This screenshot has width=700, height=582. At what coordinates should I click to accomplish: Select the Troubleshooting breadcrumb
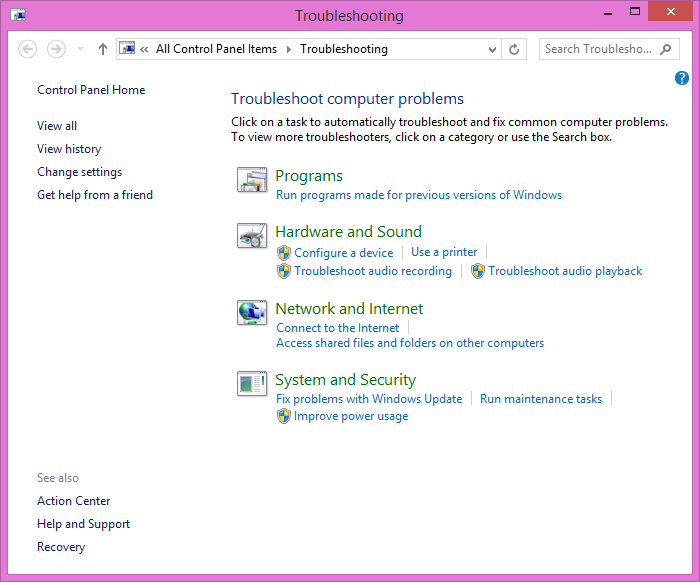pyautogui.click(x=344, y=49)
